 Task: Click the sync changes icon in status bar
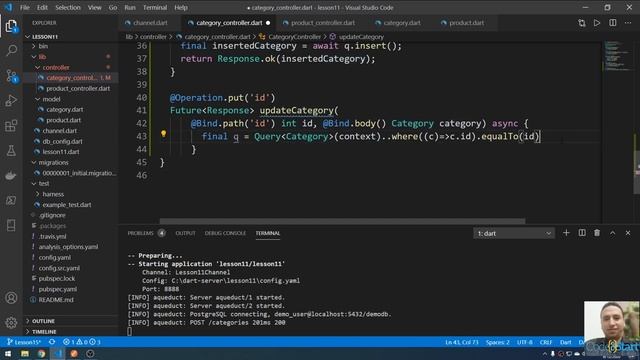tap(52, 342)
